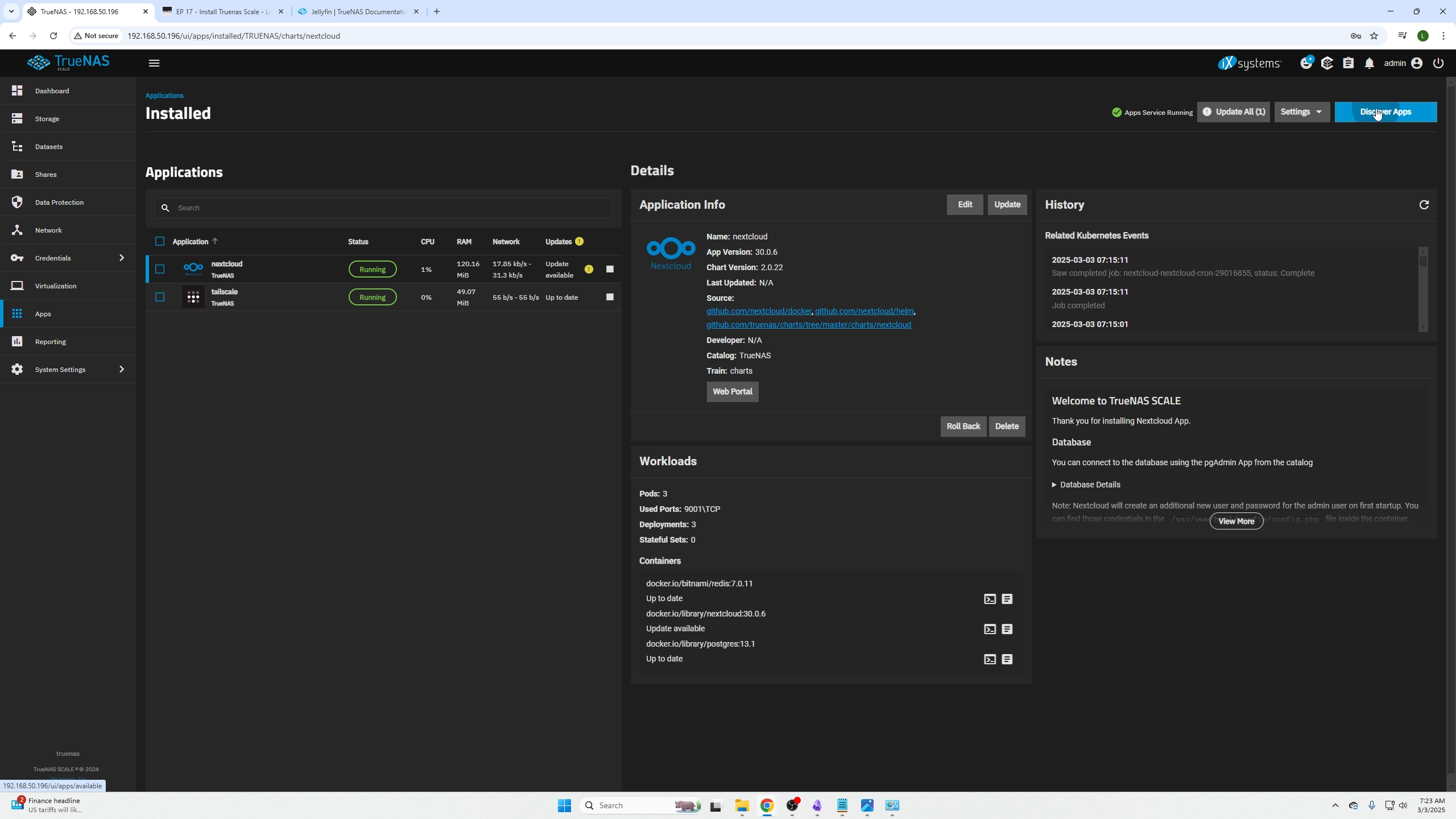Click Update All (1) button

click(1233, 112)
